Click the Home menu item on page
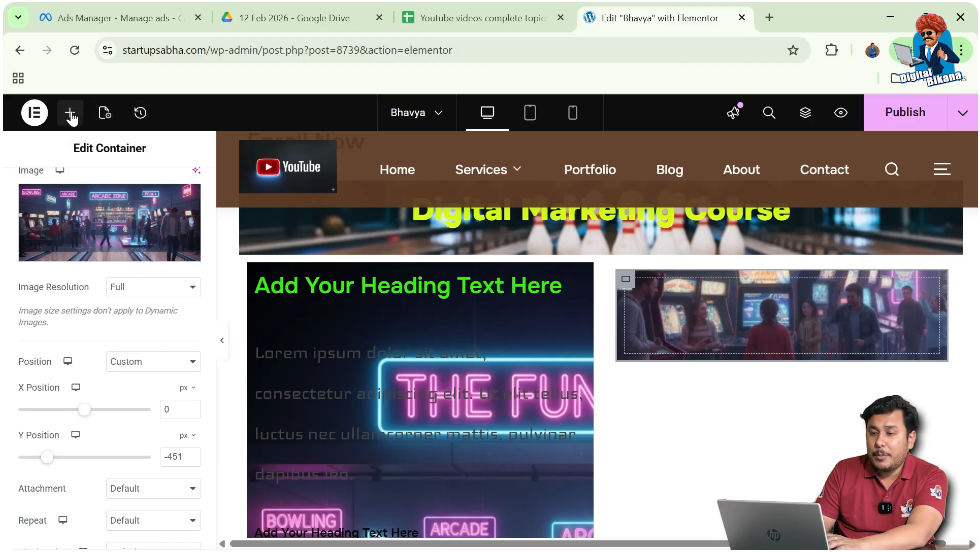The image size is (980, 552). [397, 169]
